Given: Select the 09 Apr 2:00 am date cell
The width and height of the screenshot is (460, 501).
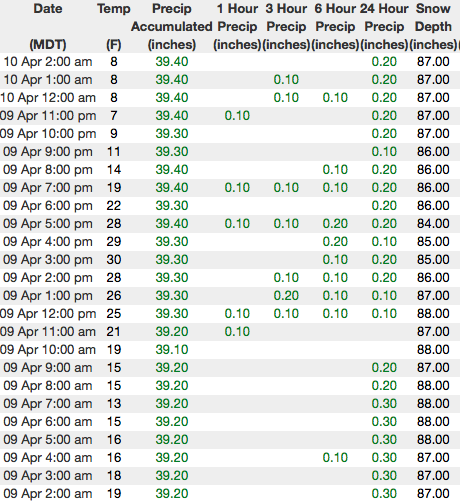Looking at the screenshot, I should (48, 494).
